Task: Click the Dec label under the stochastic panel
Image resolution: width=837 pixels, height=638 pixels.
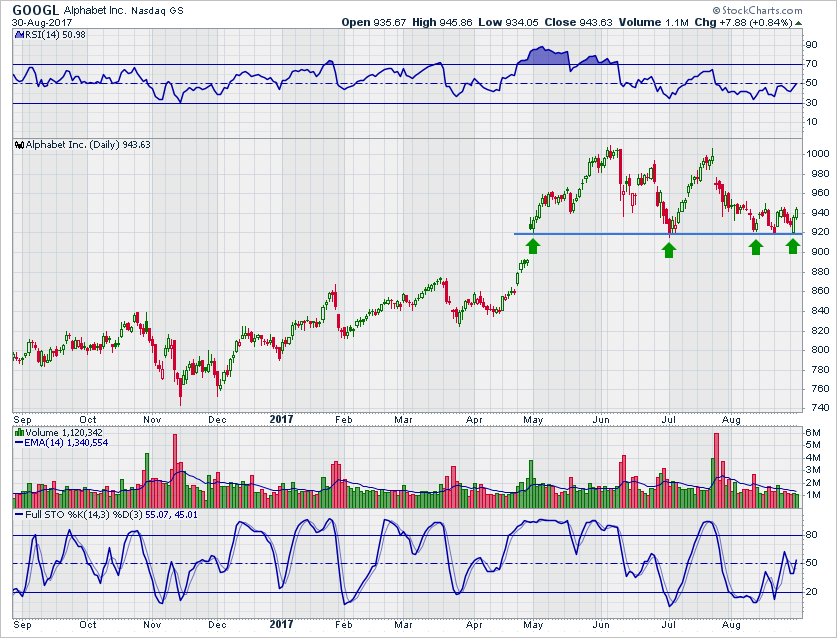Action: tap(217, 624)
